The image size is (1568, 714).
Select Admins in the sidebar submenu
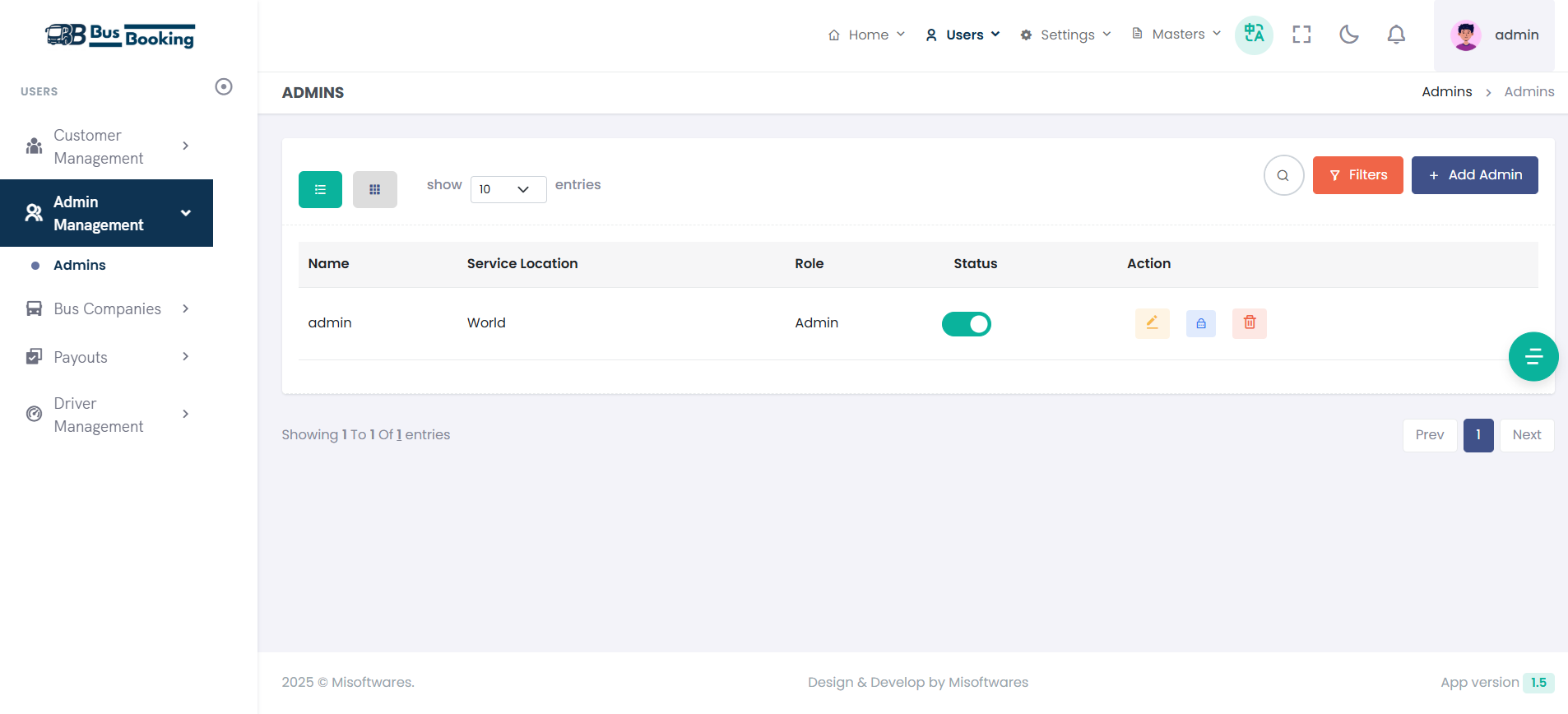click(x=80, y=265)
